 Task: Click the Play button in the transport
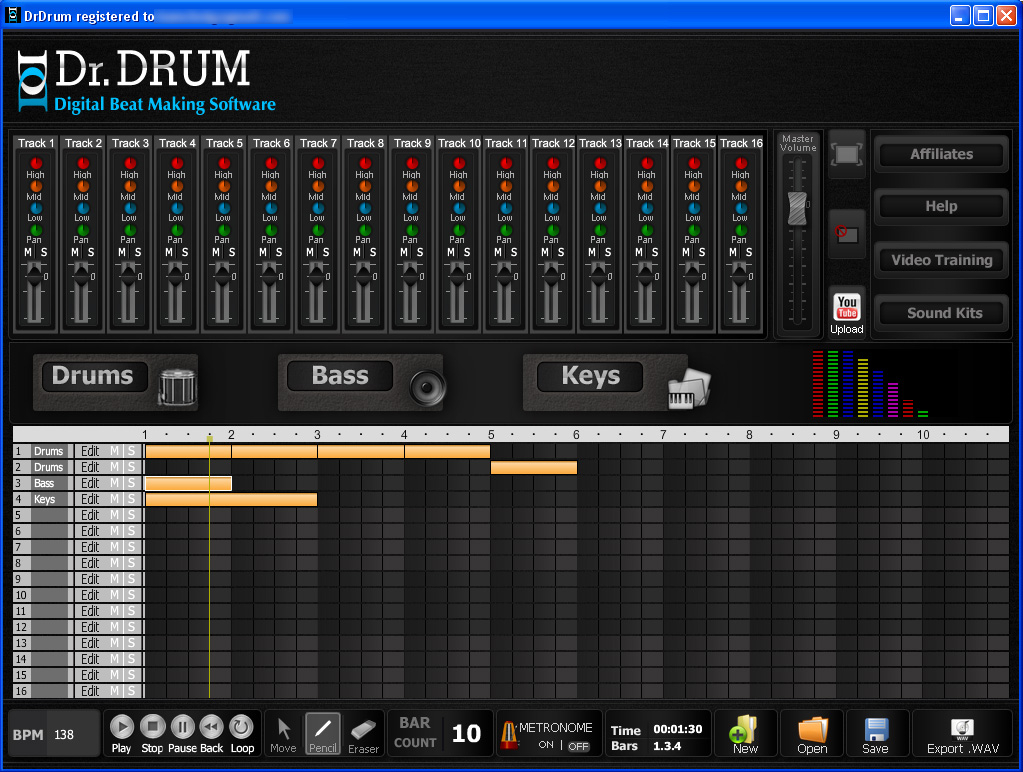tap(121, 727)
